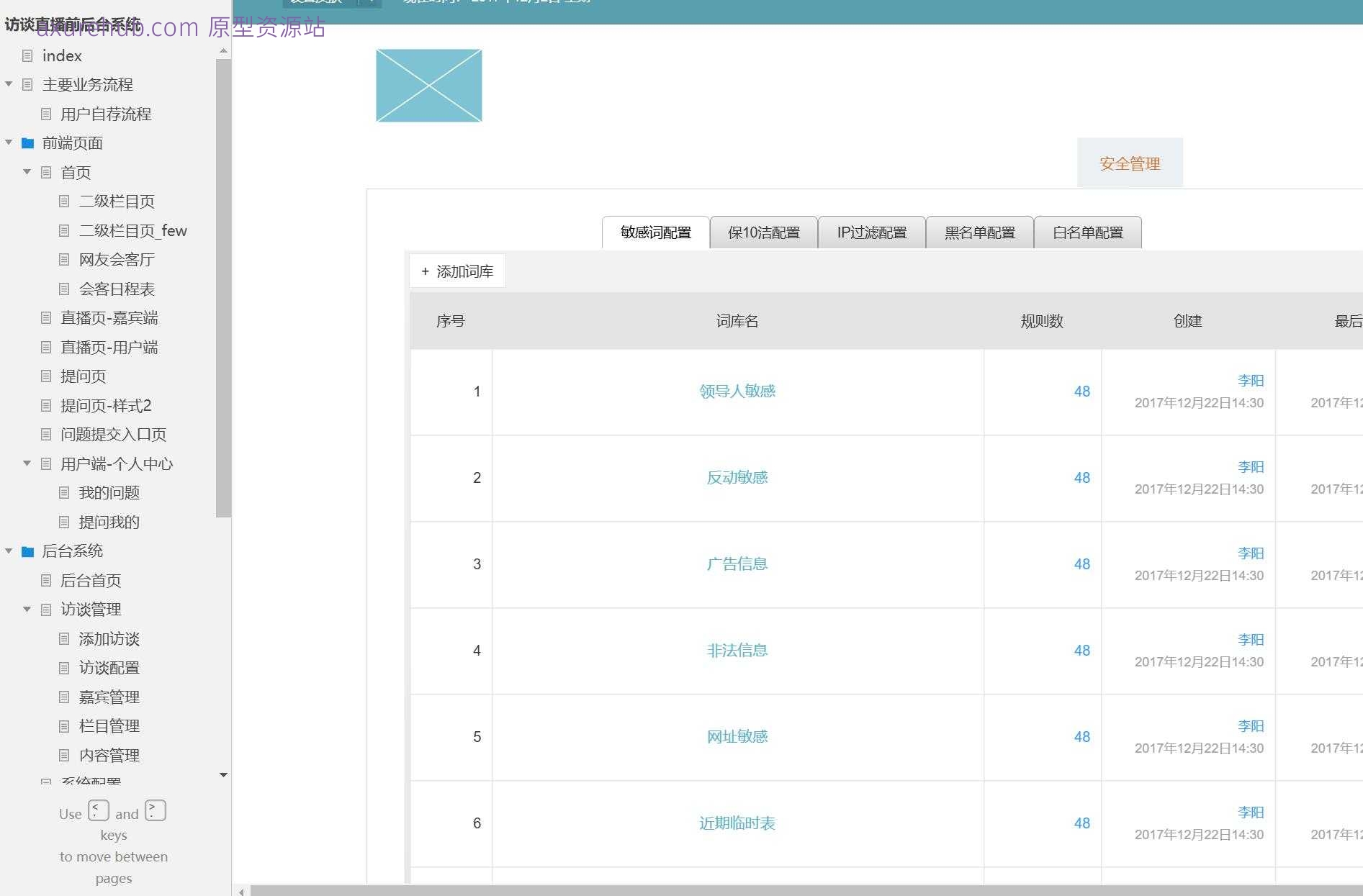Collapse the 访谈管理 tree node arrow
Screen dimensions: 1363x896
point(27,610)
